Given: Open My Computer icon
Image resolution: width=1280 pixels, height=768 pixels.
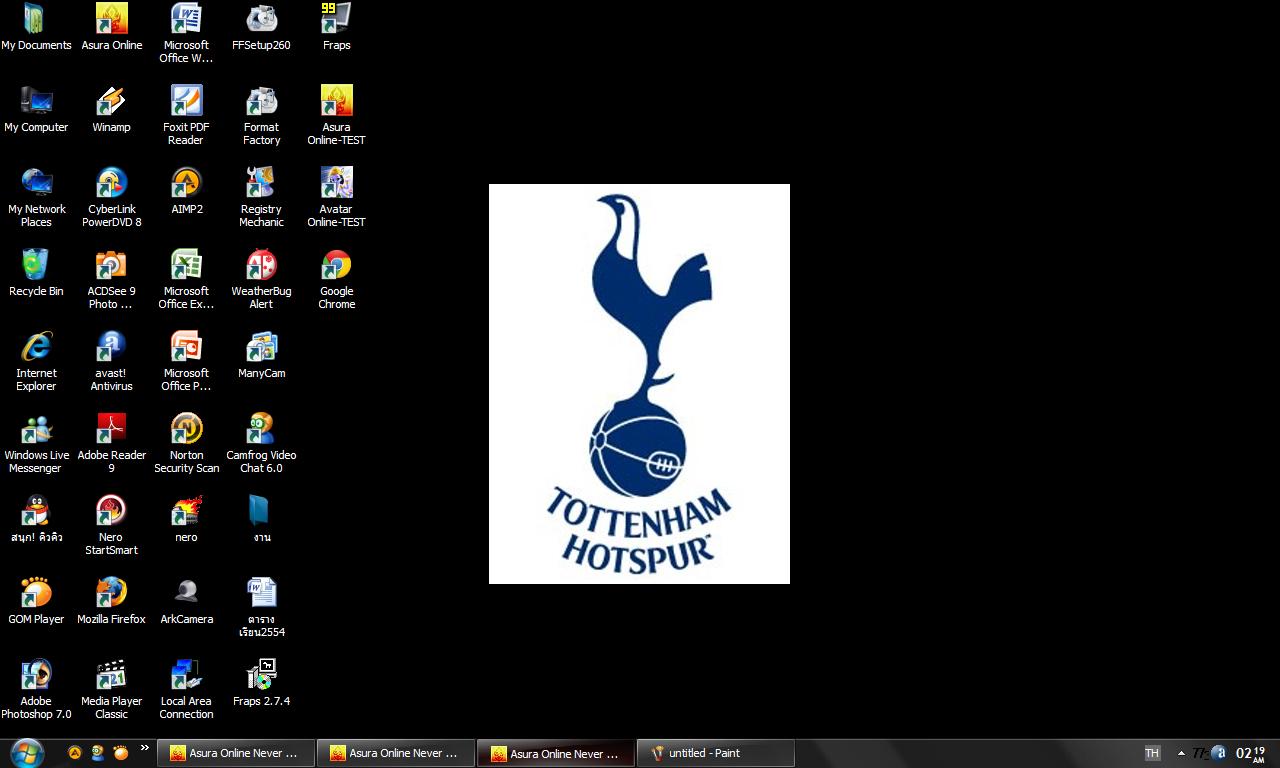Looking at the screenshot, I should pos(36,109).
